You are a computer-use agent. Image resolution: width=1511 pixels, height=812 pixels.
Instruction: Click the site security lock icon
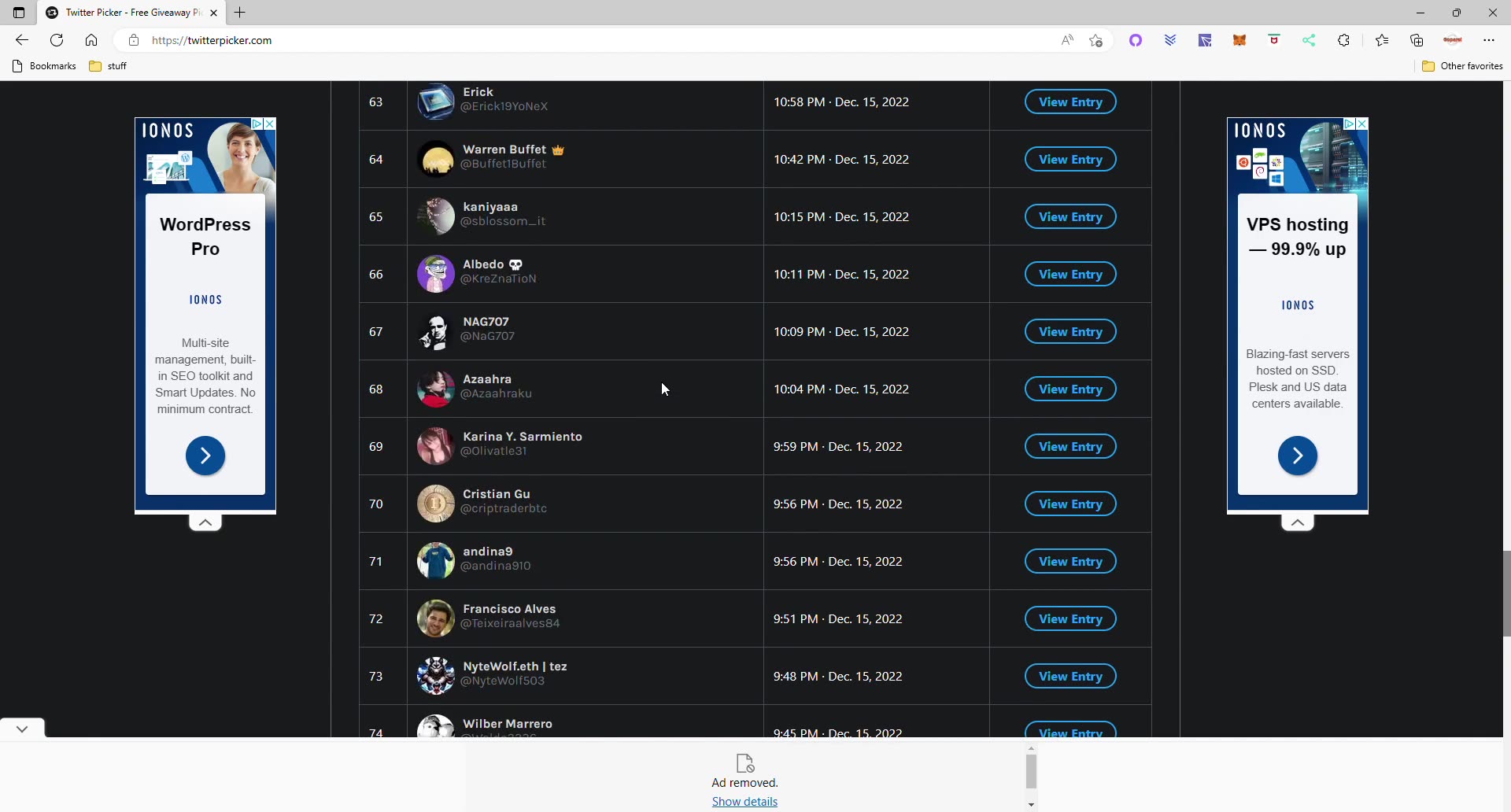(133, 40)
